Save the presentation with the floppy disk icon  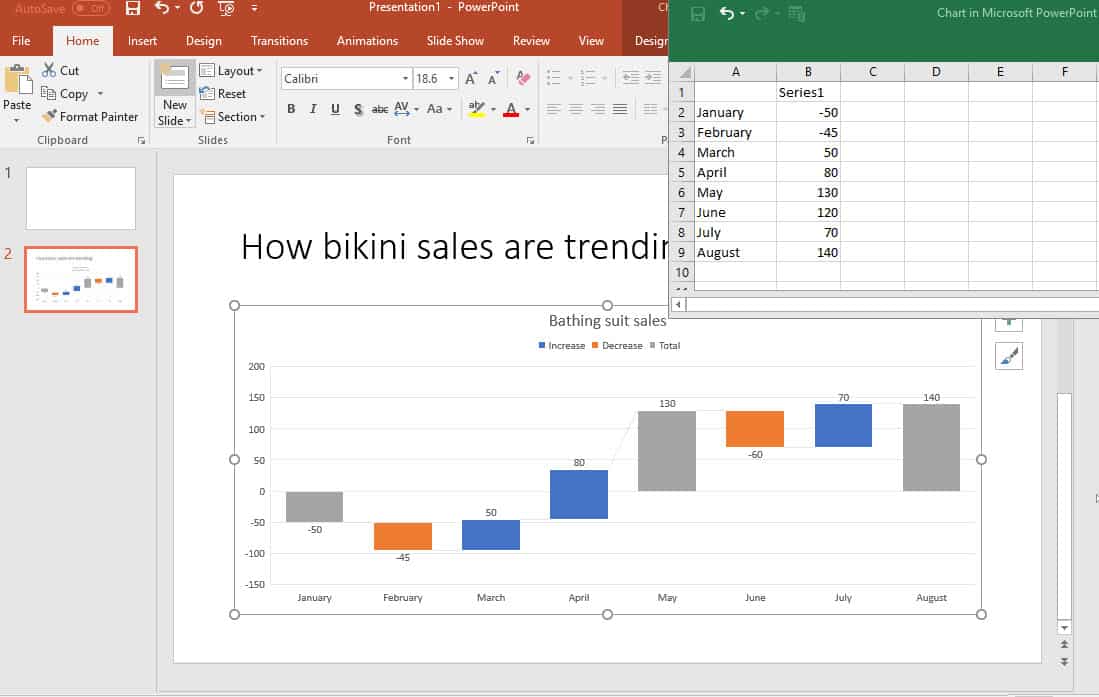133,9
